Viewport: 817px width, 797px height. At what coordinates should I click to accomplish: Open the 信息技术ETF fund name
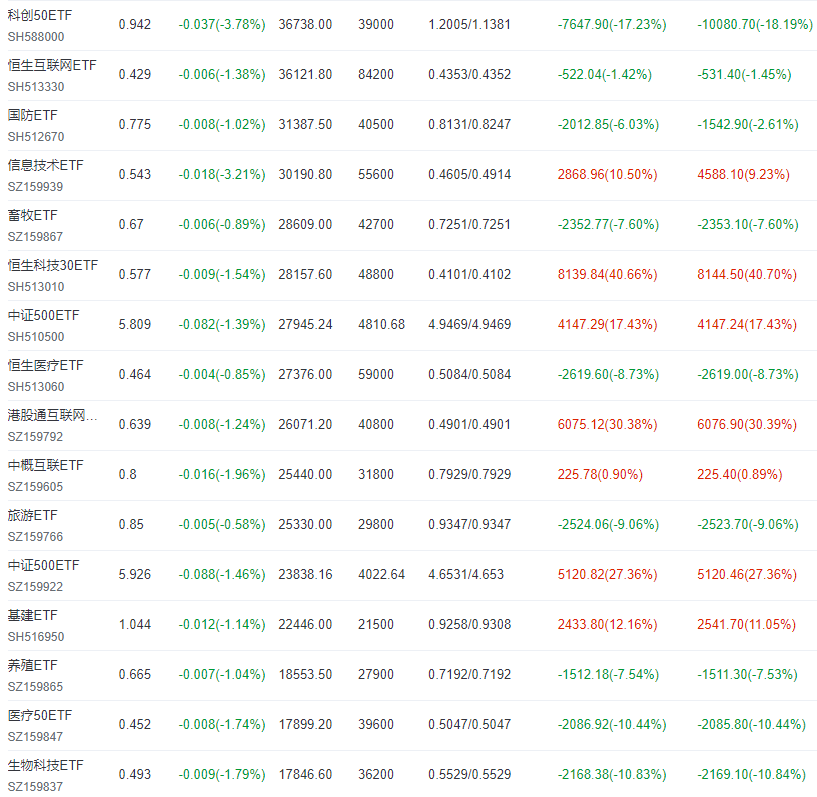point(45,166)
